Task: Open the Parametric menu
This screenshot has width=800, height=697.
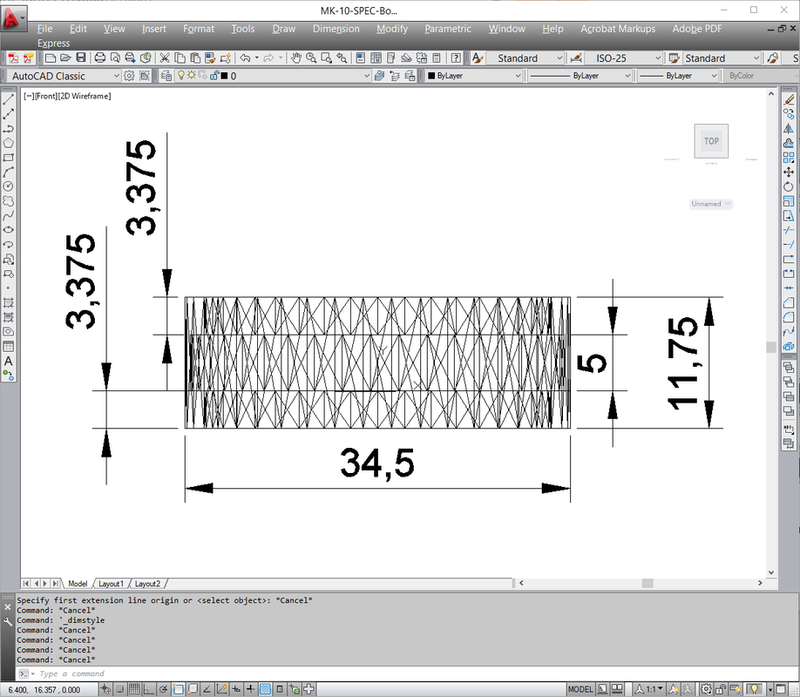Action: point(447,29)
